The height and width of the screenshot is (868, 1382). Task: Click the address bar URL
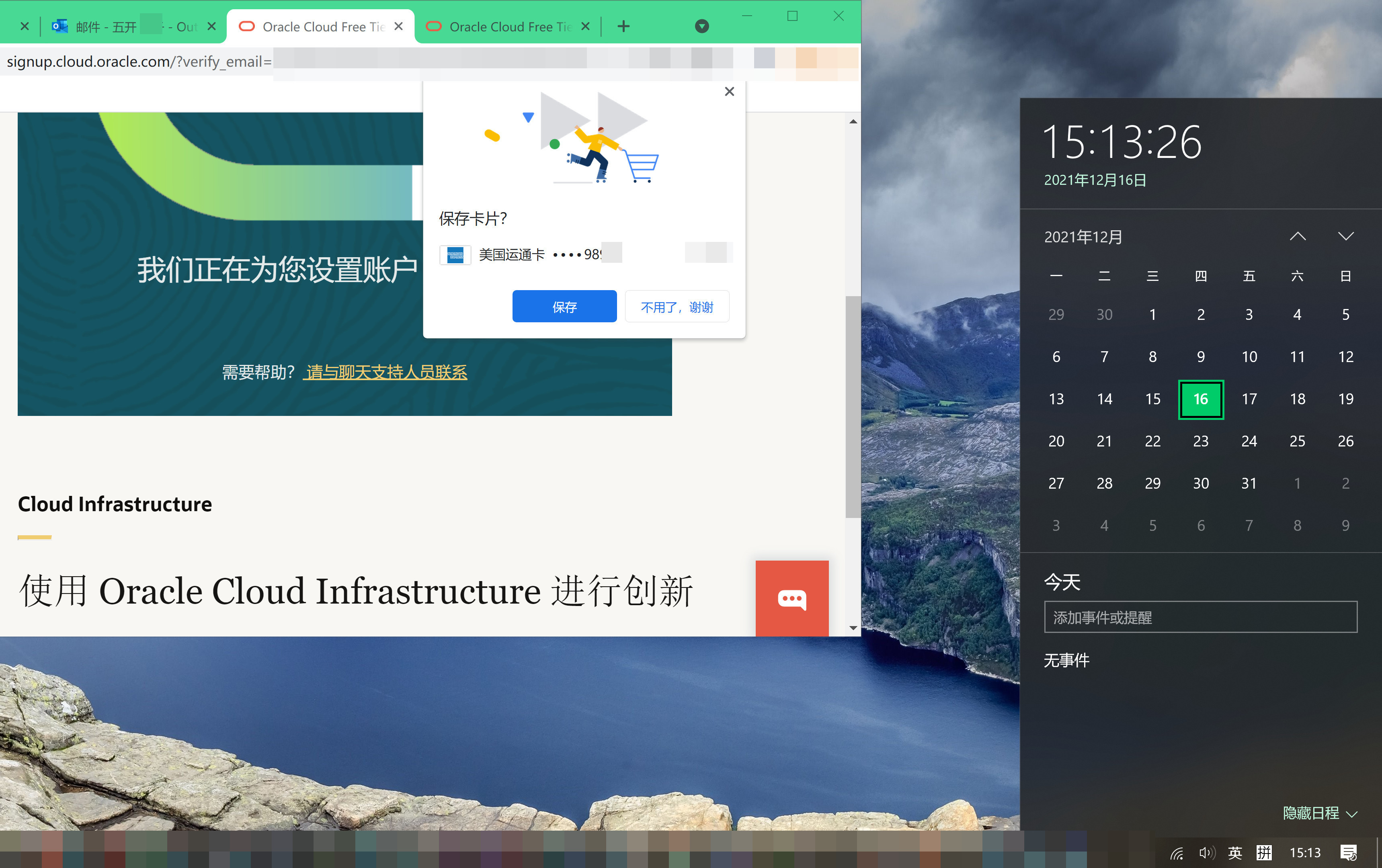point(139,61)
